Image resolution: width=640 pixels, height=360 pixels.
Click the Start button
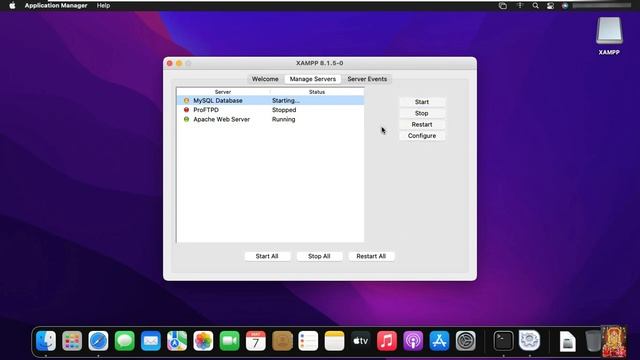(x=422, y=102)
